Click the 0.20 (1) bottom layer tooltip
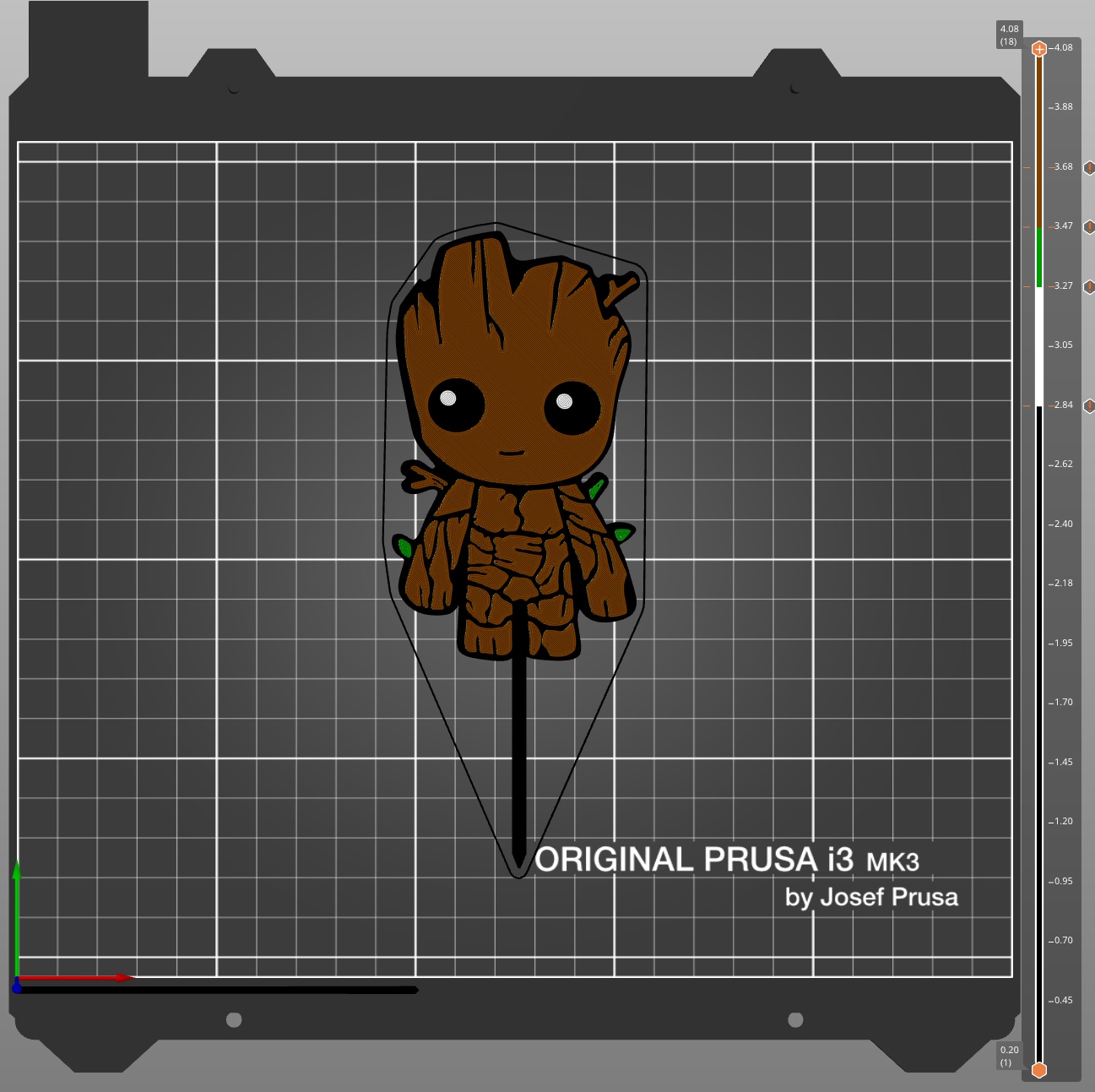This screenshot has height=1092, width=1095. tap(1009, 1056)
